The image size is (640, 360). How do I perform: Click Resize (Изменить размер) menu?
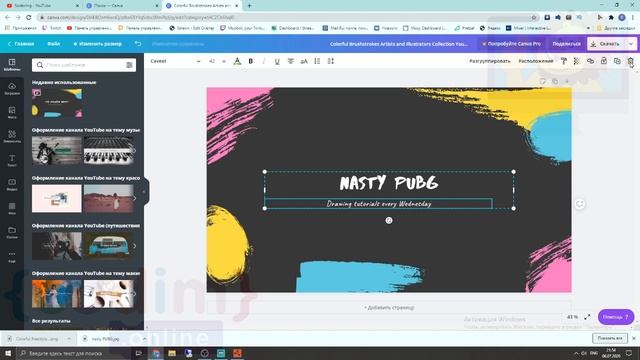tap(98, 44)
